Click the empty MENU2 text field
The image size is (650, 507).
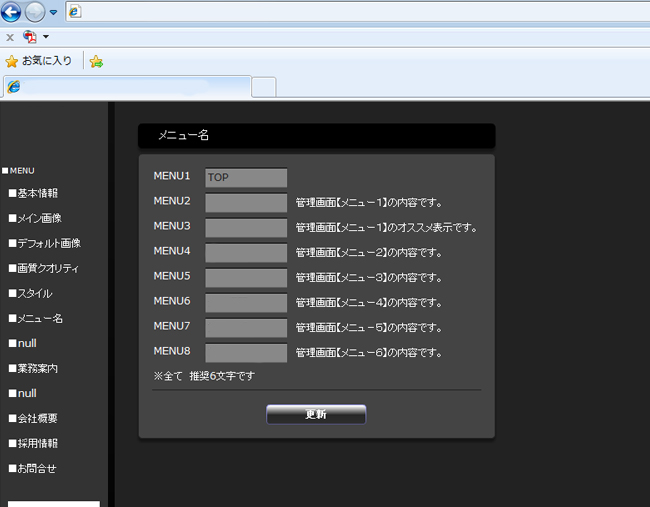tap(246, 203)
